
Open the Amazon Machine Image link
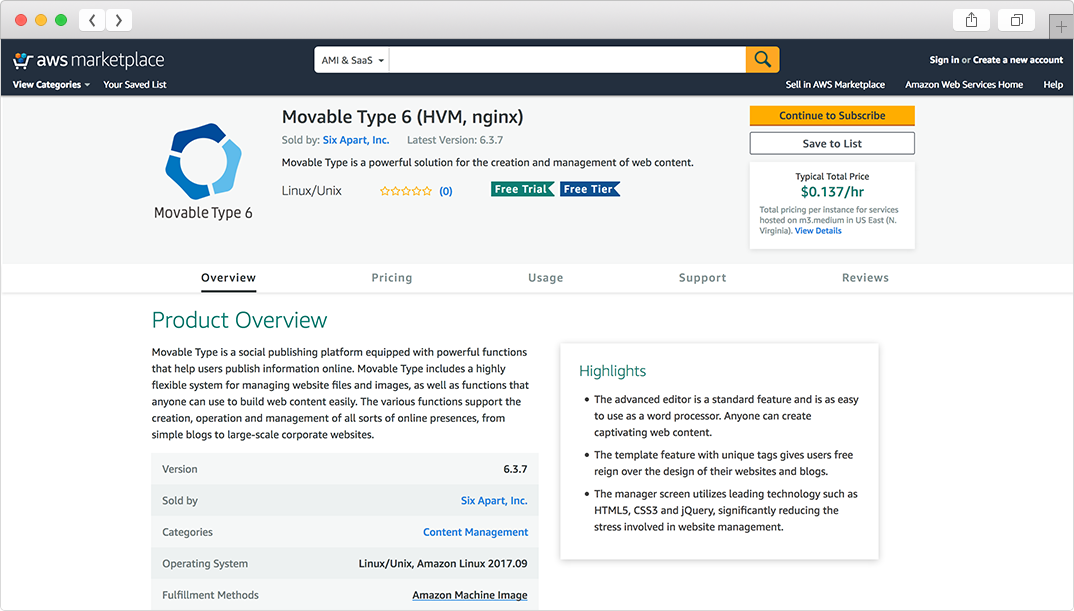(470, 595)
